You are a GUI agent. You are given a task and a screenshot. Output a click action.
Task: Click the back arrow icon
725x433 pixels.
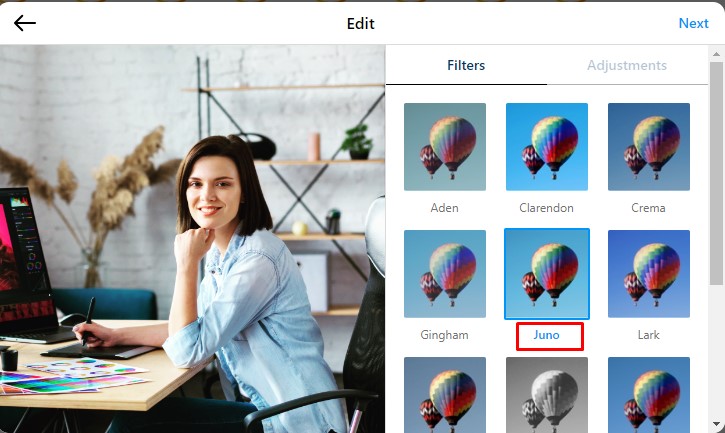click(x=25, y=23)
